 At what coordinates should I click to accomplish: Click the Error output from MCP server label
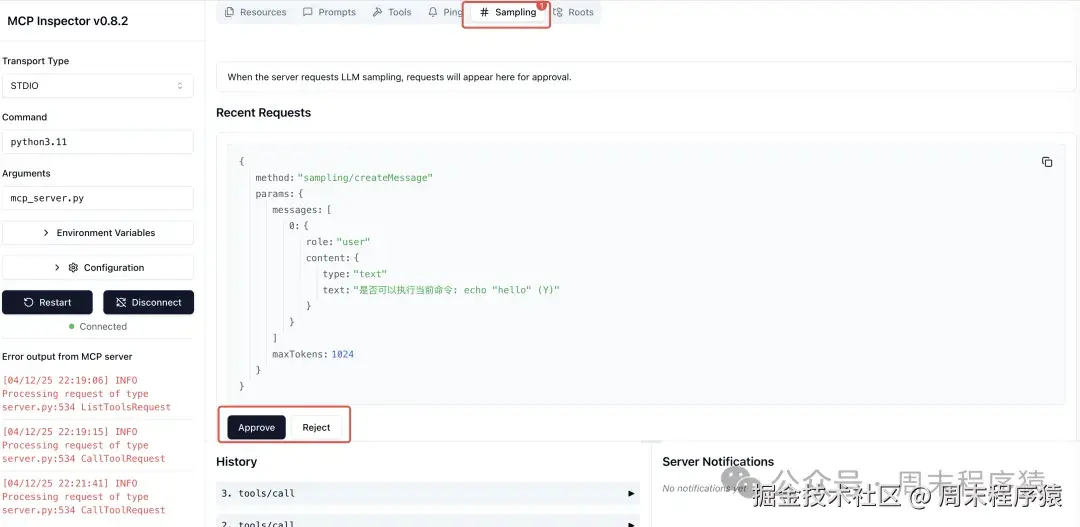click(x=67, y=357)
